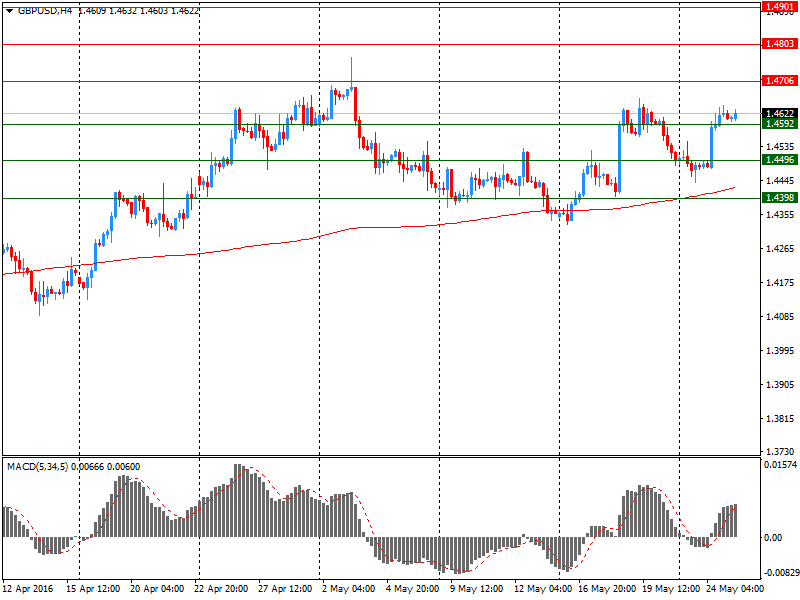Click the MACD 0.00 zero-level value
The height and width of the screenshot is (600, 800).
tap(773, 538)
